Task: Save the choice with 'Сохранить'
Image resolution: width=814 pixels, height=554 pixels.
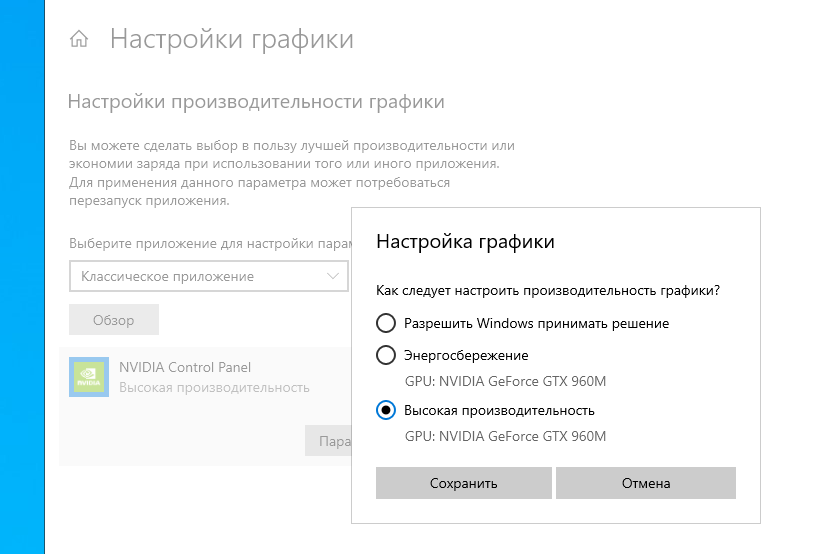Action: 464,483
